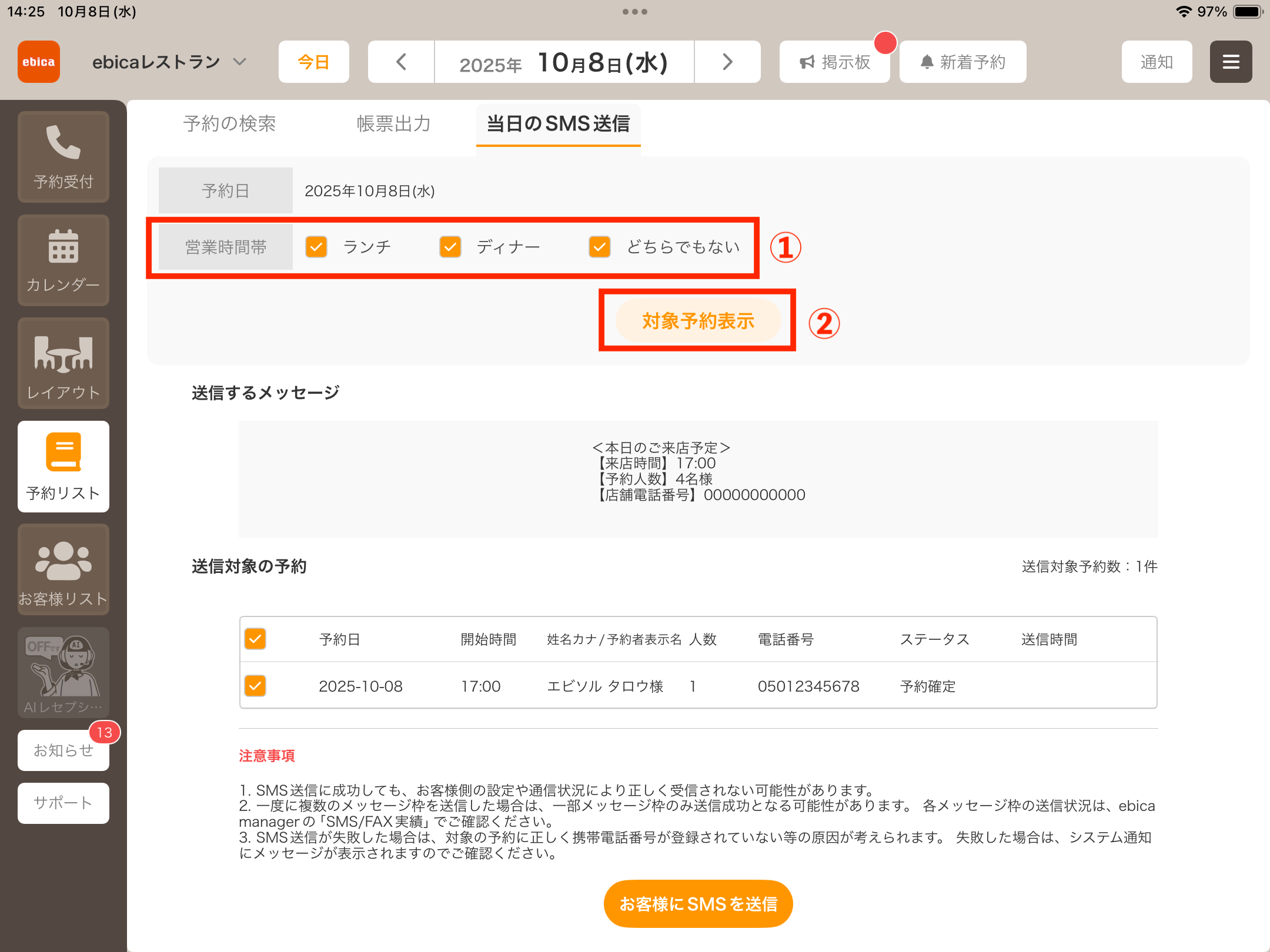Click the 17:00 start time cell

[481, 686]
